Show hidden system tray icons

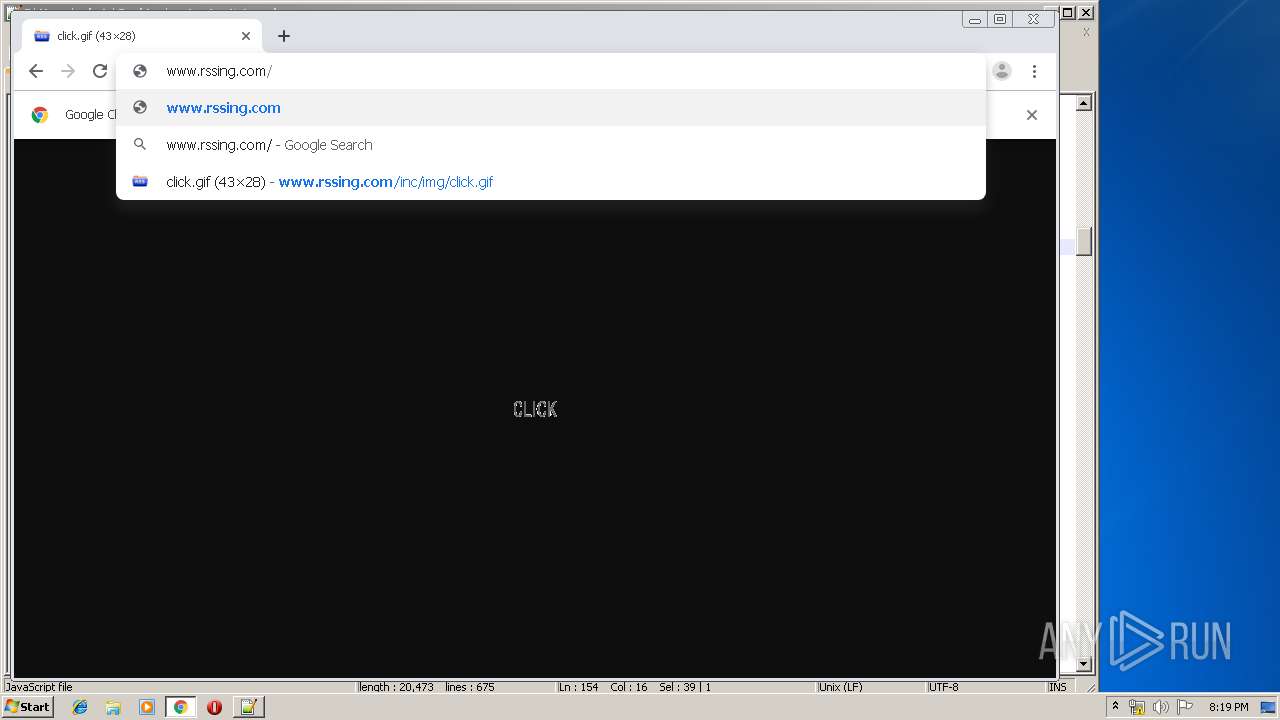1115,707
